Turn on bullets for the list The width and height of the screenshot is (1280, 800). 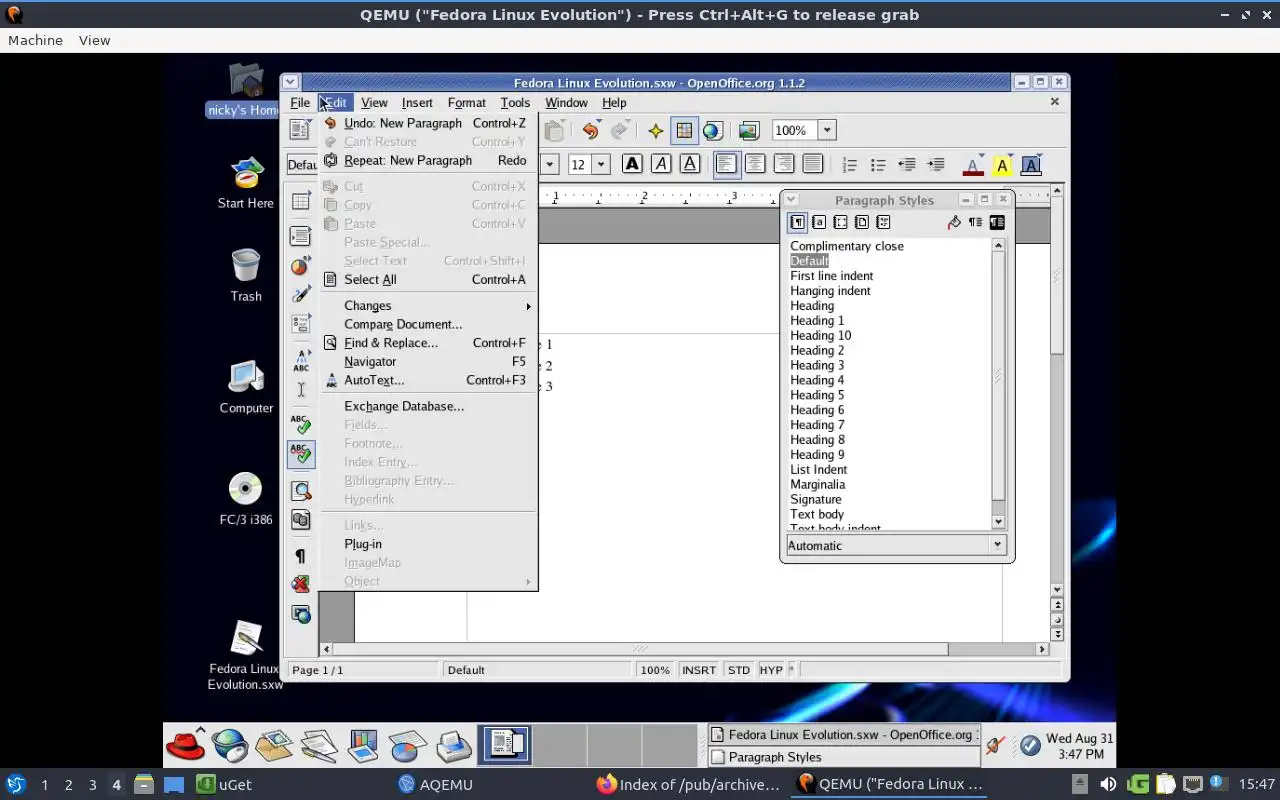(878, 164)
